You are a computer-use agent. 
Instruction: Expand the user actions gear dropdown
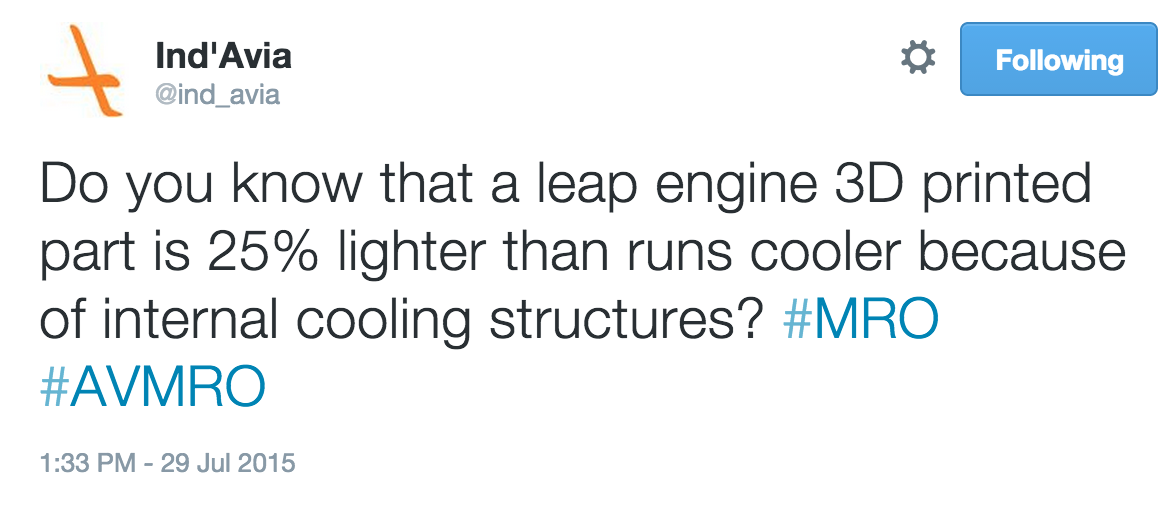(x=917, y=58)
